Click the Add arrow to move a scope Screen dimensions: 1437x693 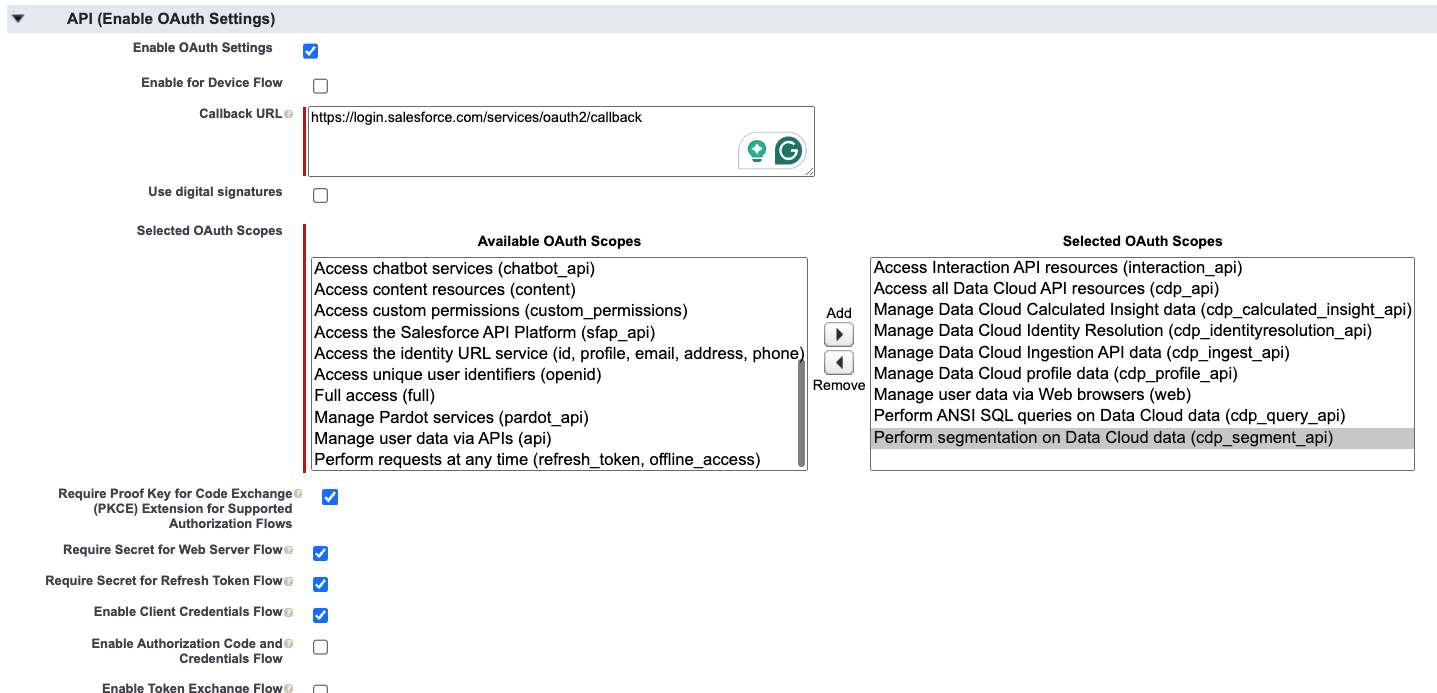(838, 333)
